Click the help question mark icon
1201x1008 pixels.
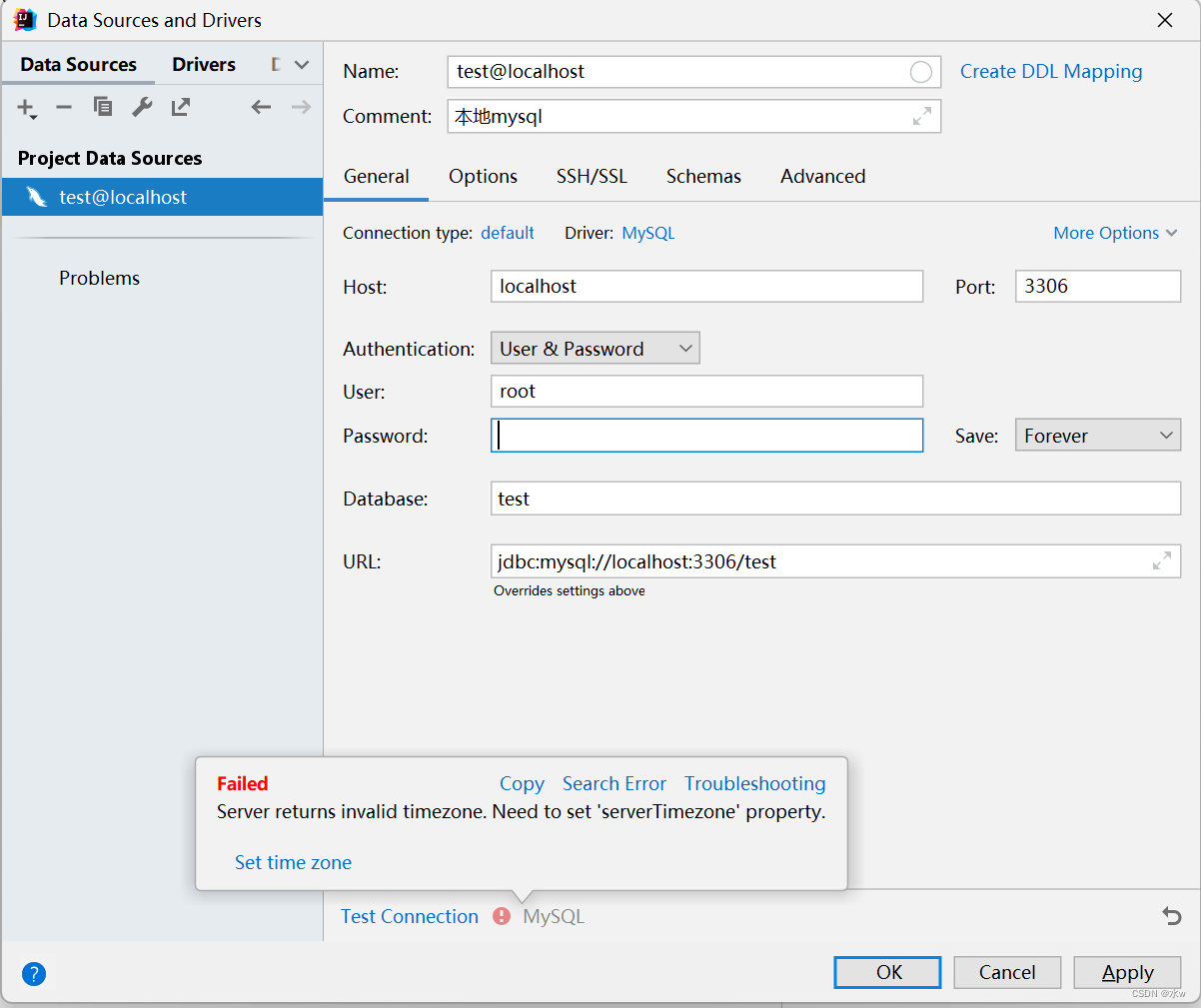click(33, 973)
